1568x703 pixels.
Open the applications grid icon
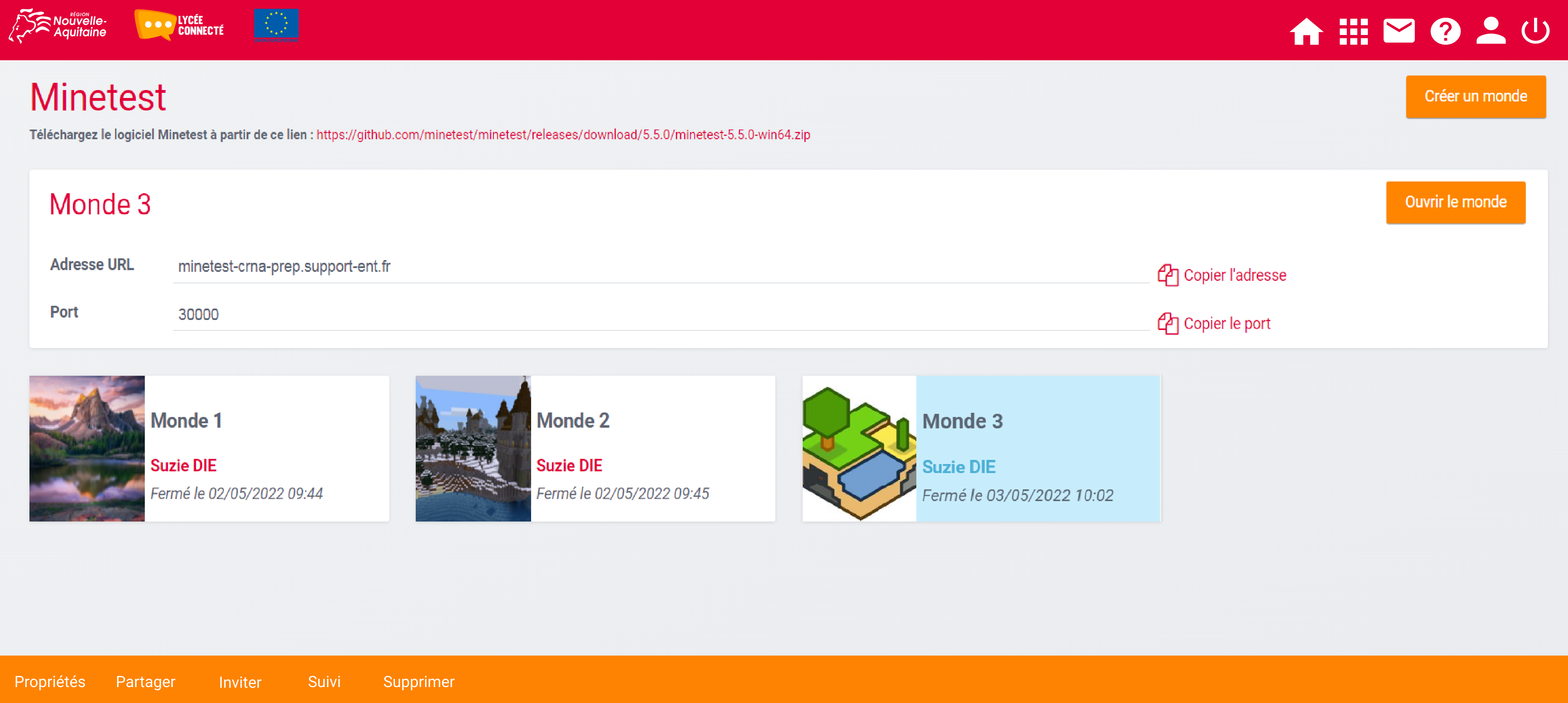click(x=1353, y=31)
